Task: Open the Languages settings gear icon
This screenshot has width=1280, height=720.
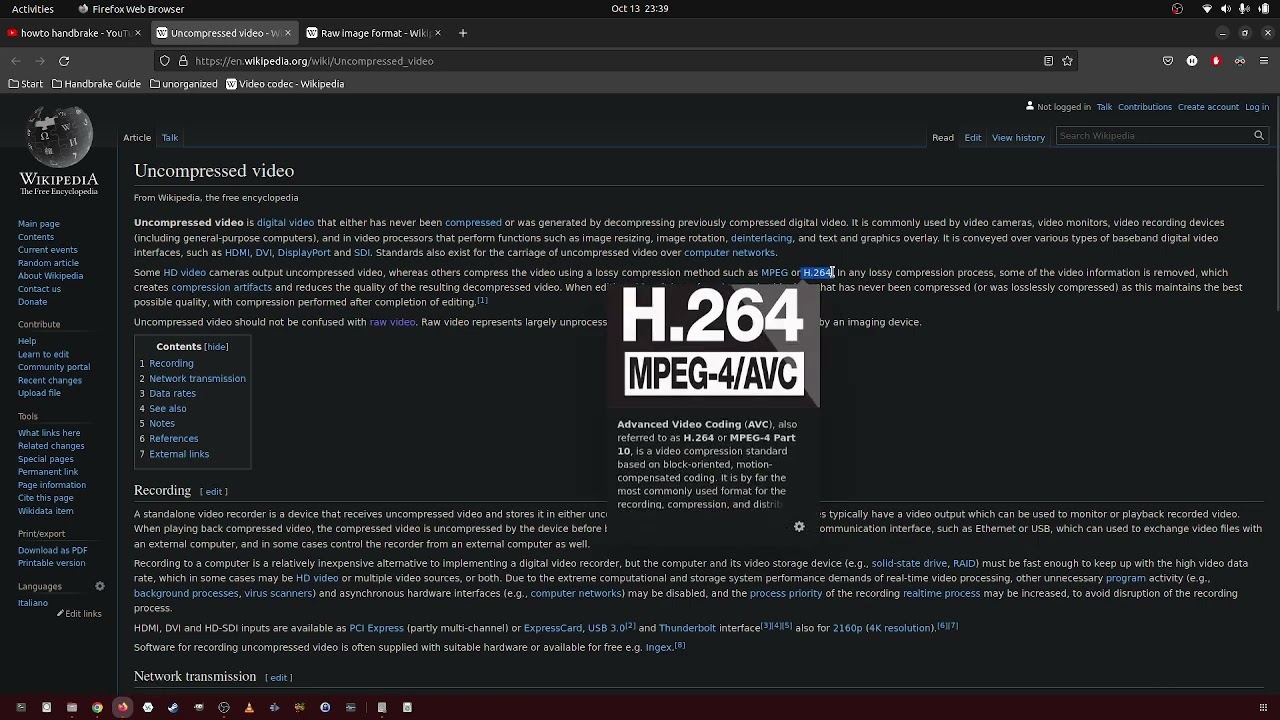Action: click(100, 586)
